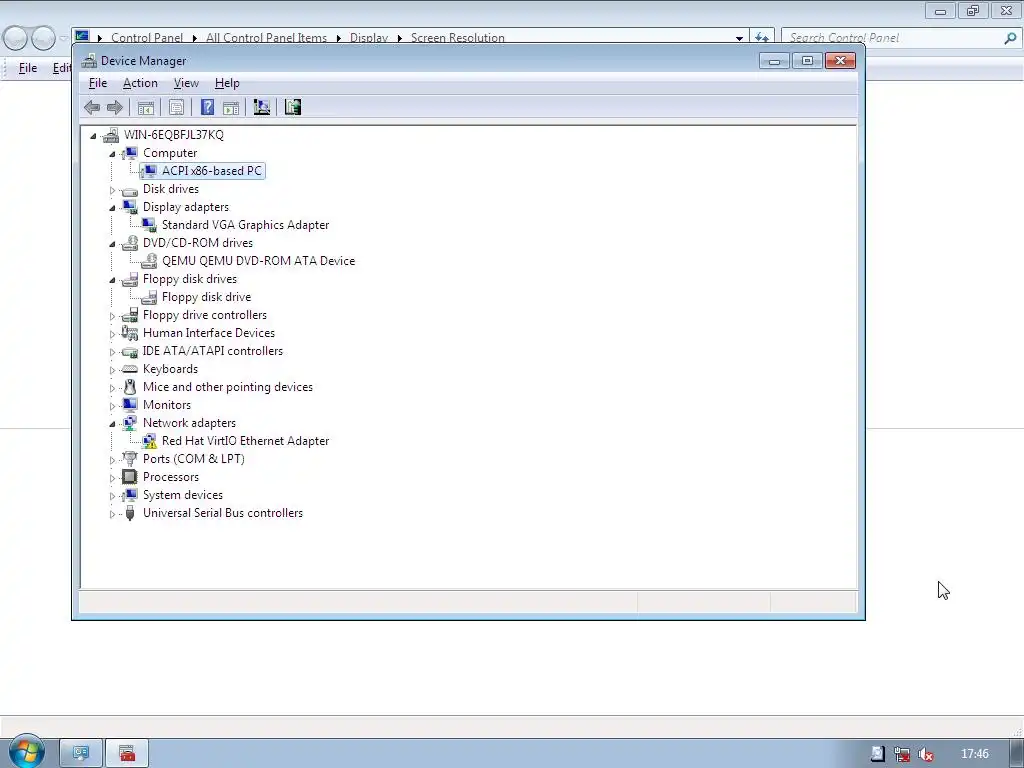Expand the System devices category
The height and width of the screenshot is (768, 1024).
tap(112, 496)
